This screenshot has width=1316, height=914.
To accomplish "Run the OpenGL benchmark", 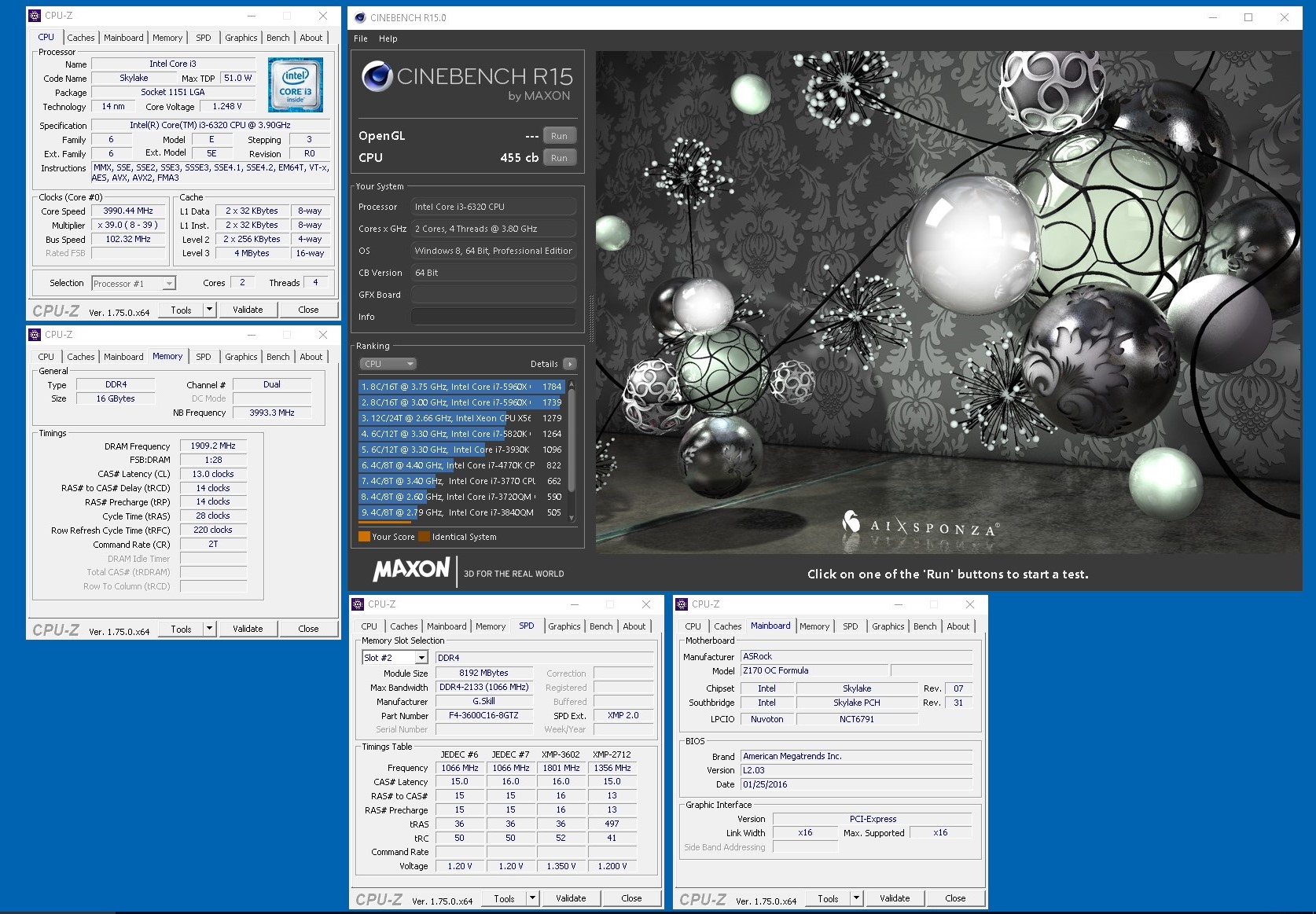I will click(559, 136).
